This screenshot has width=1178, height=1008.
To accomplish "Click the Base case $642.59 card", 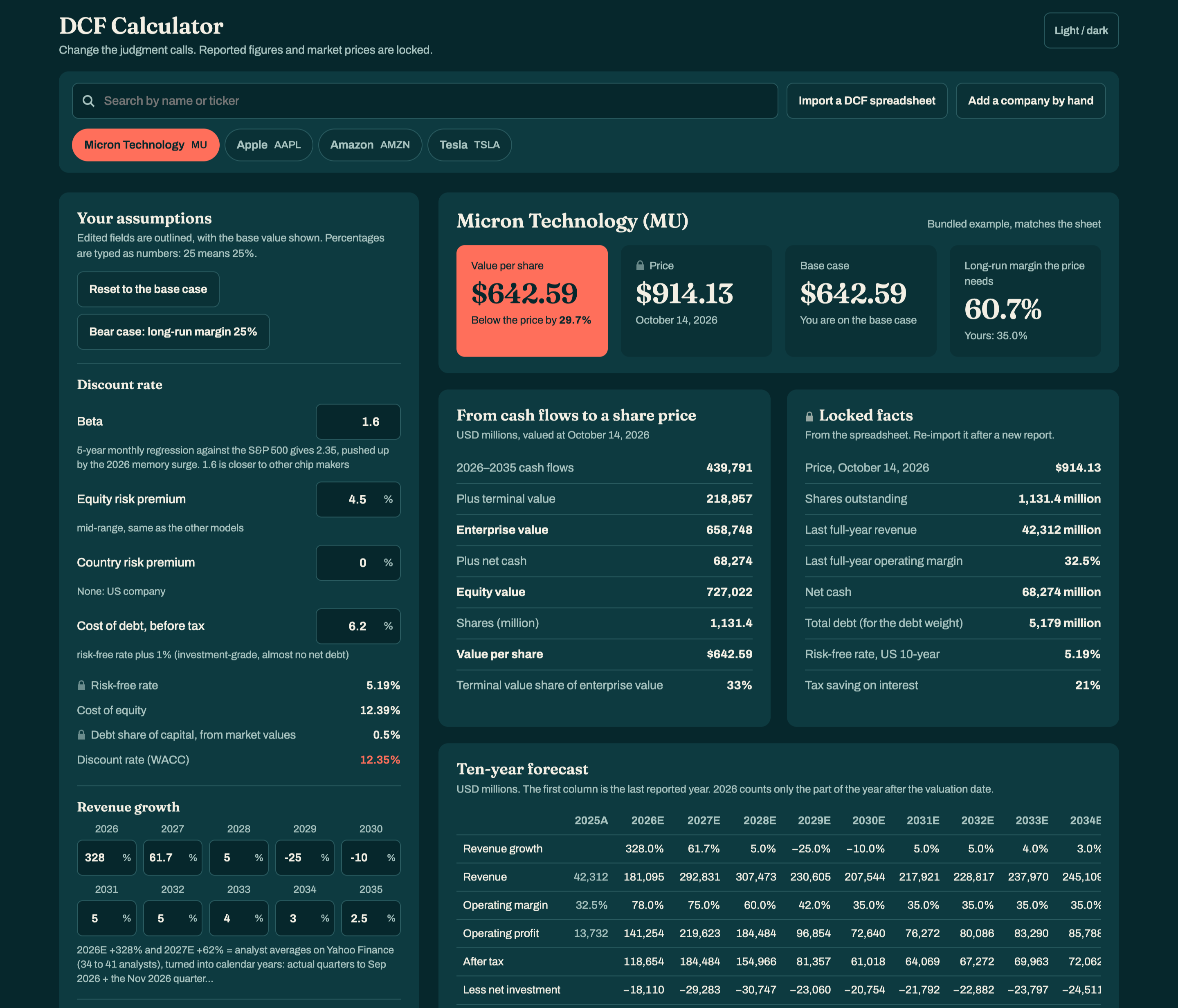I will [x=861, y=301].
